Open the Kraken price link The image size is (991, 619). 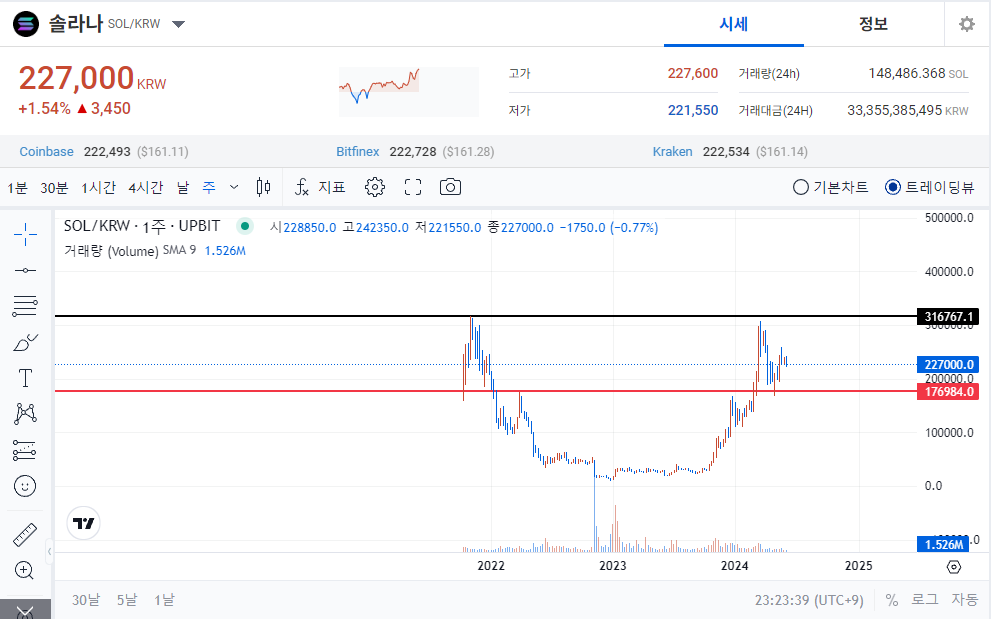click(x=672, y=152)
